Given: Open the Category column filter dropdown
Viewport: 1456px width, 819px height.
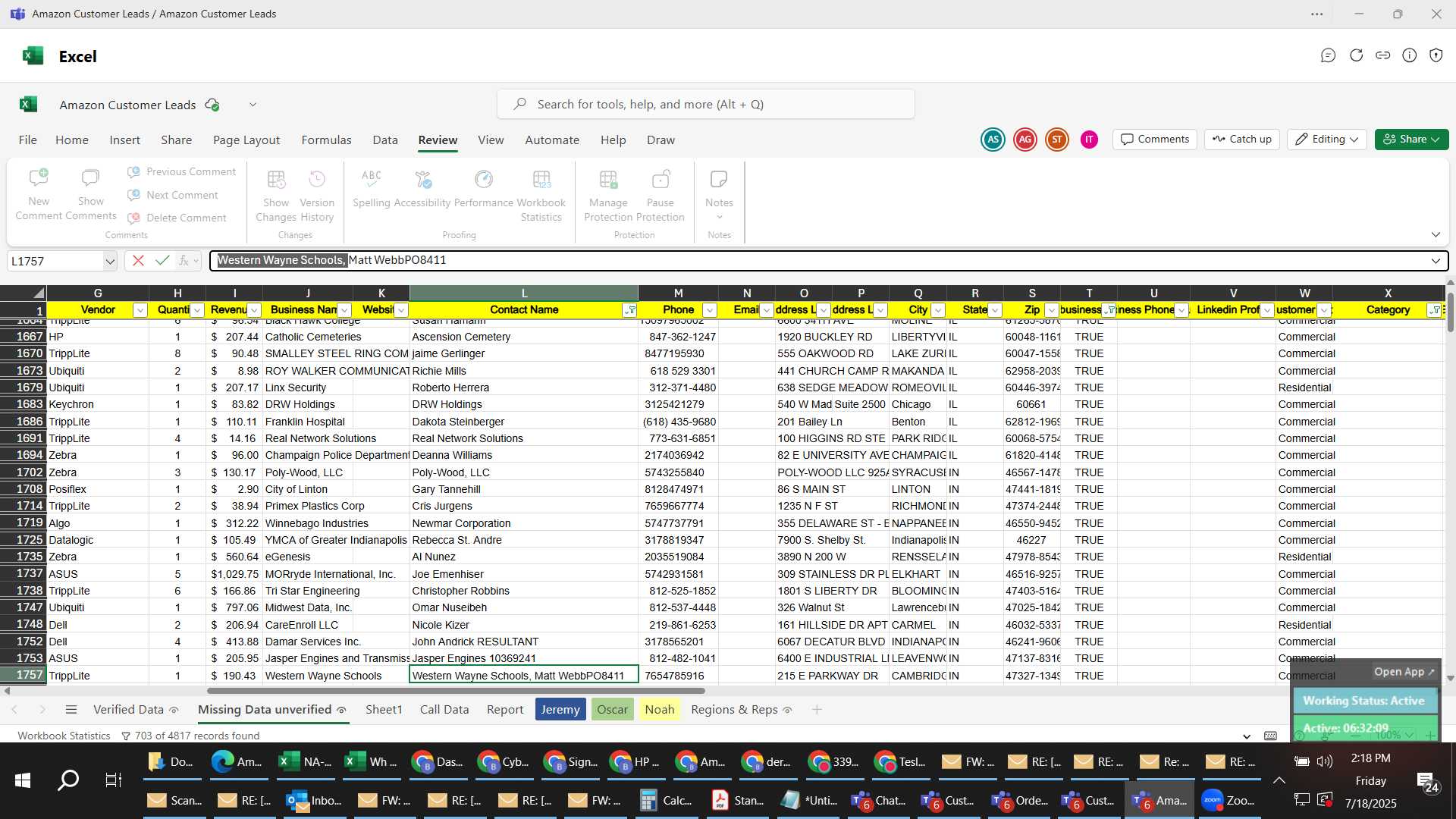Looking at the screenshot, I should click(x=1434, y=310).
